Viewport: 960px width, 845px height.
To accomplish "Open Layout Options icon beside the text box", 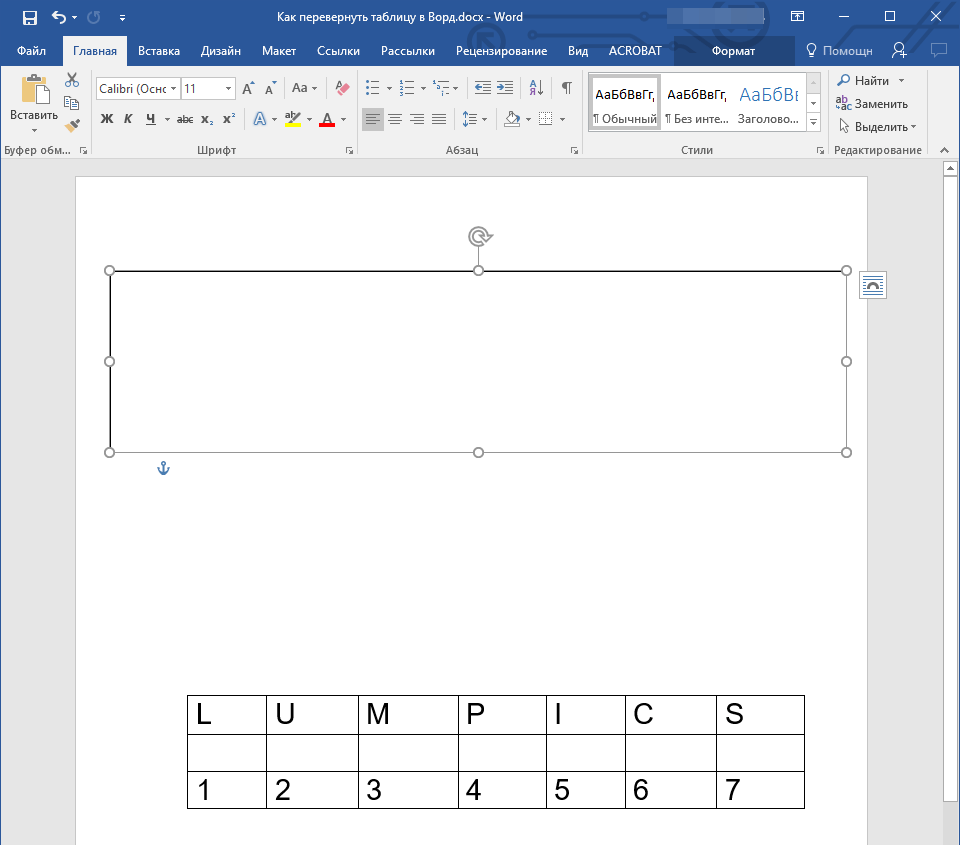I will point(872,285).
